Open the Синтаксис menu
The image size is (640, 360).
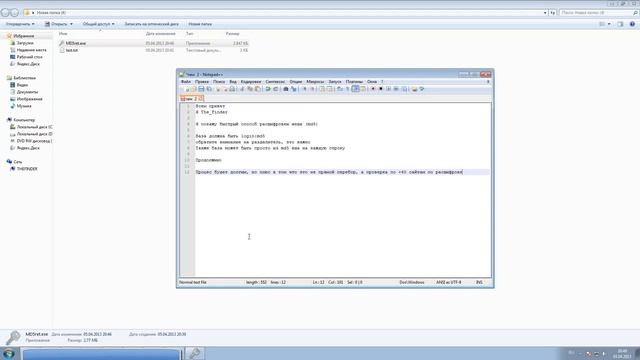pos(275,82)
